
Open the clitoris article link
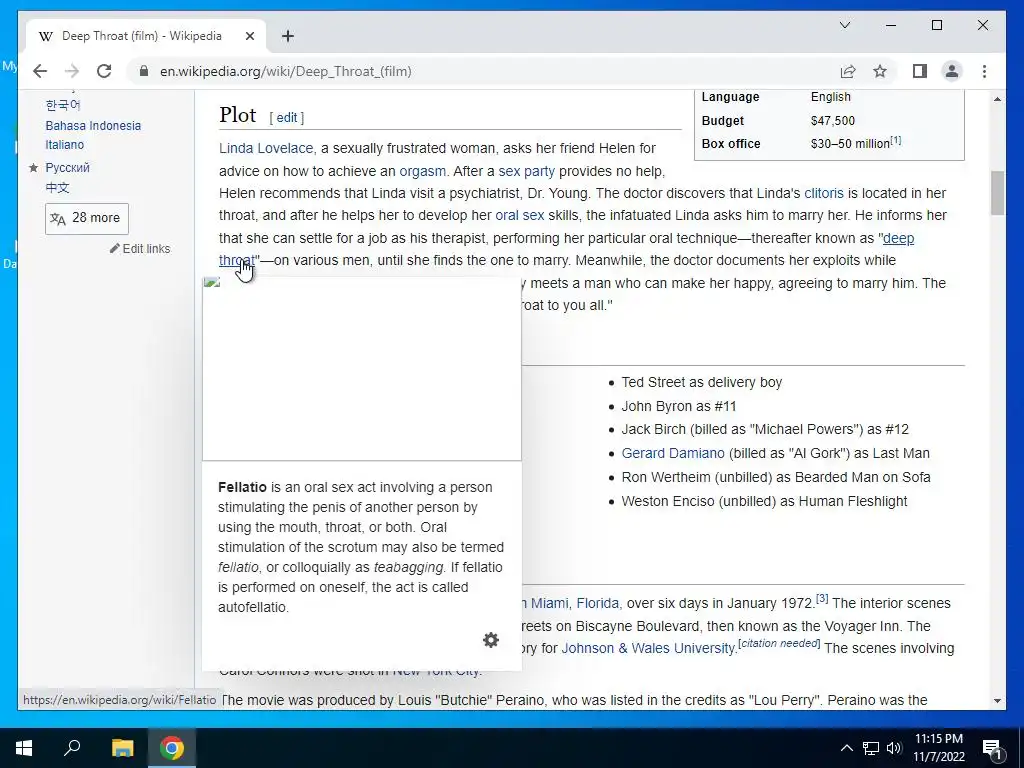tap(824, 193)
